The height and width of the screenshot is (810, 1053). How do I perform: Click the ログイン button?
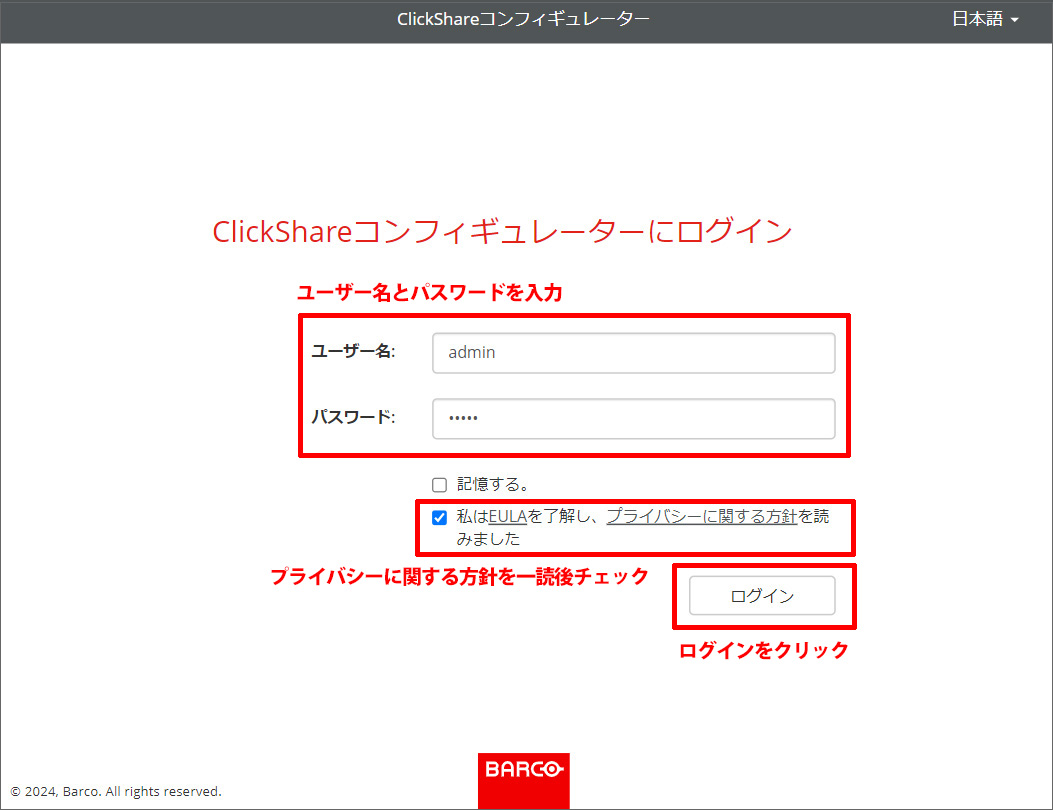click(762, 596)
